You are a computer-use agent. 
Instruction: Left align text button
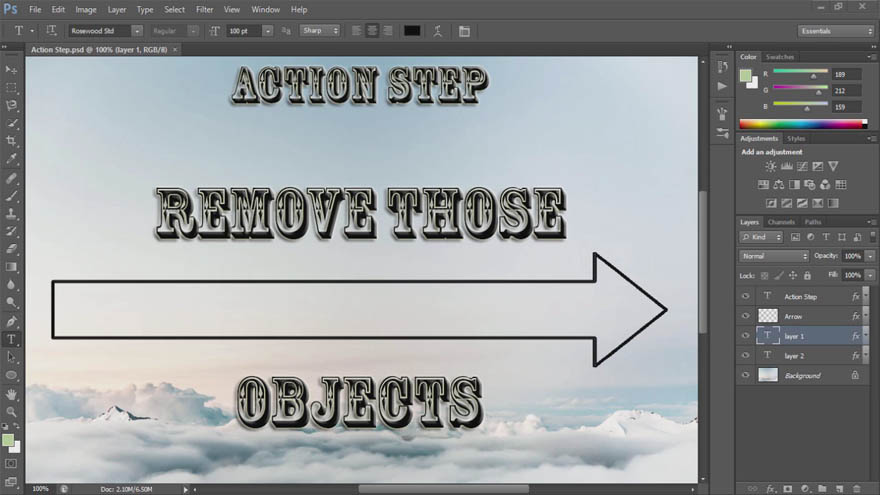pyautogui.click(x=356, y=31)
